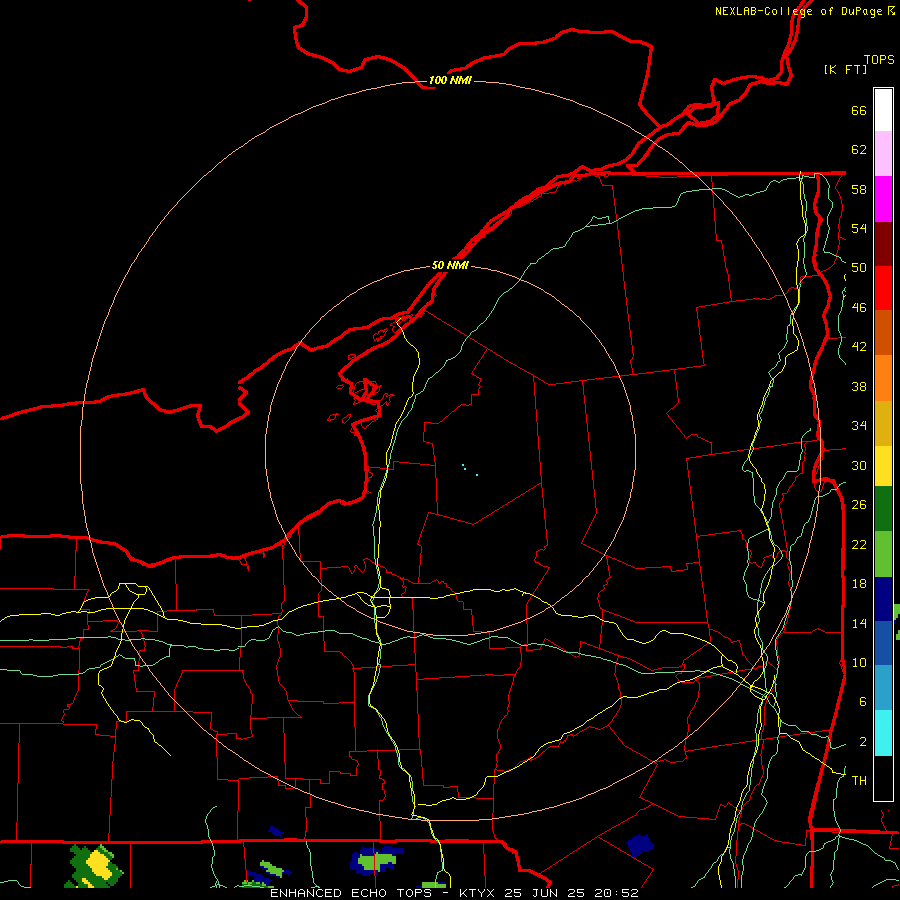Select the dark red (maroon) legend swatch
Image resolution: width=900 pixels, height=900 pixels.
883,243
